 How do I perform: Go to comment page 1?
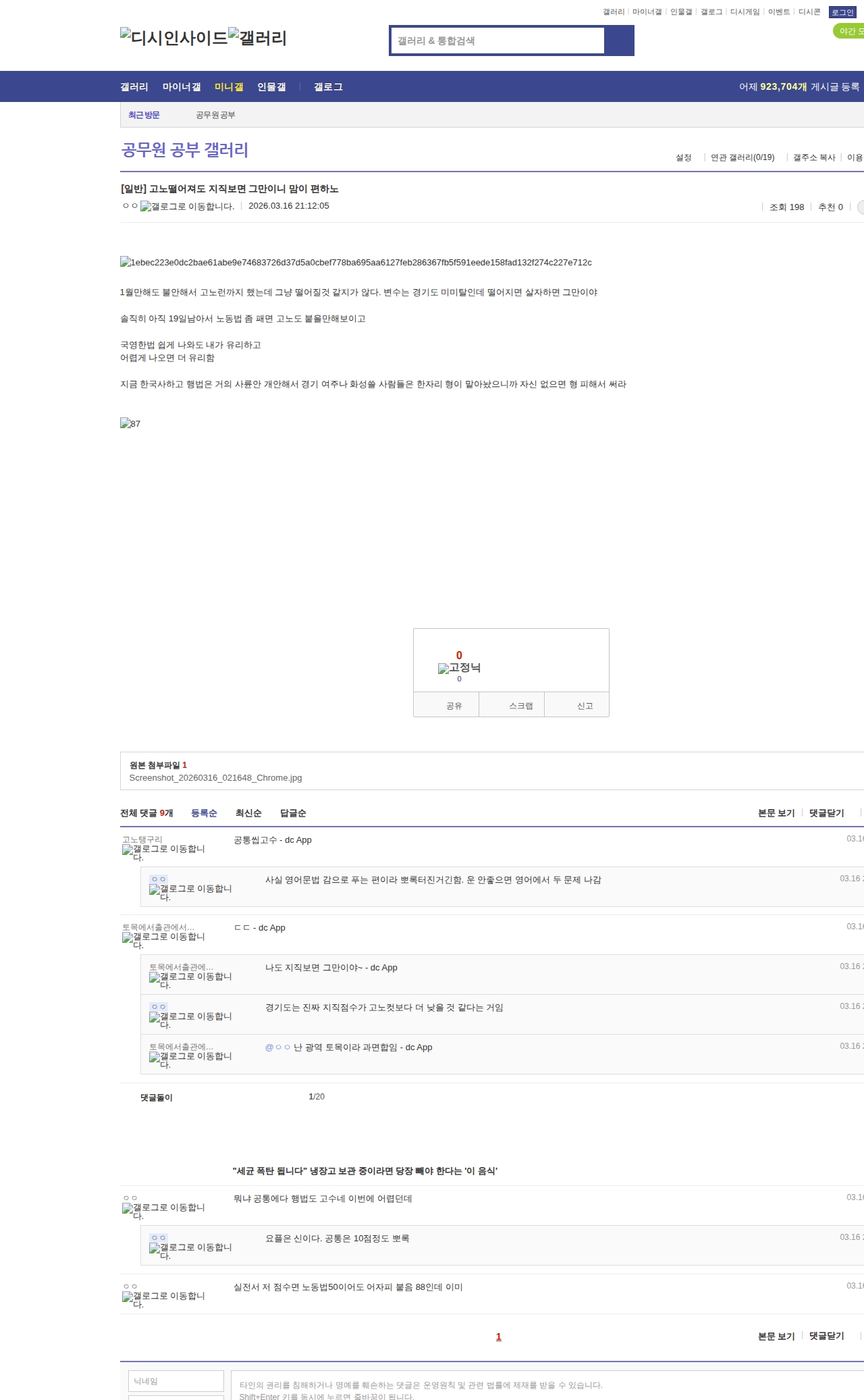click(x=499, y=1337)
